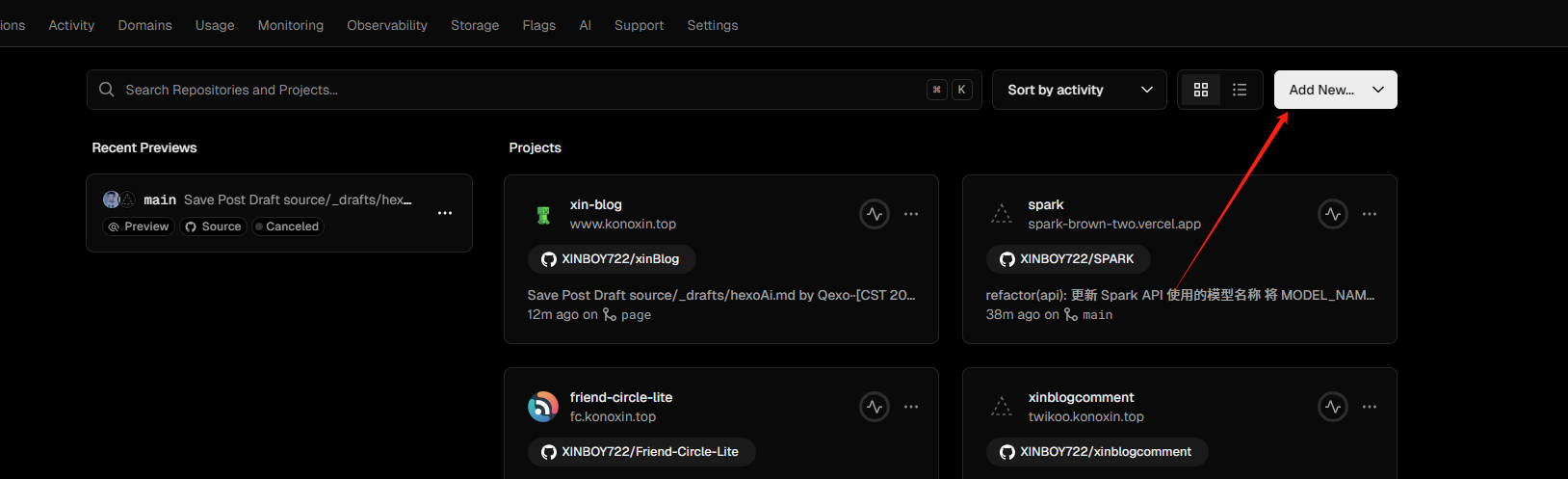The width and height of the screenshot is (1568, 479).
Task: Open activity graph for spark project
Action: click(x=1333, y=214)
